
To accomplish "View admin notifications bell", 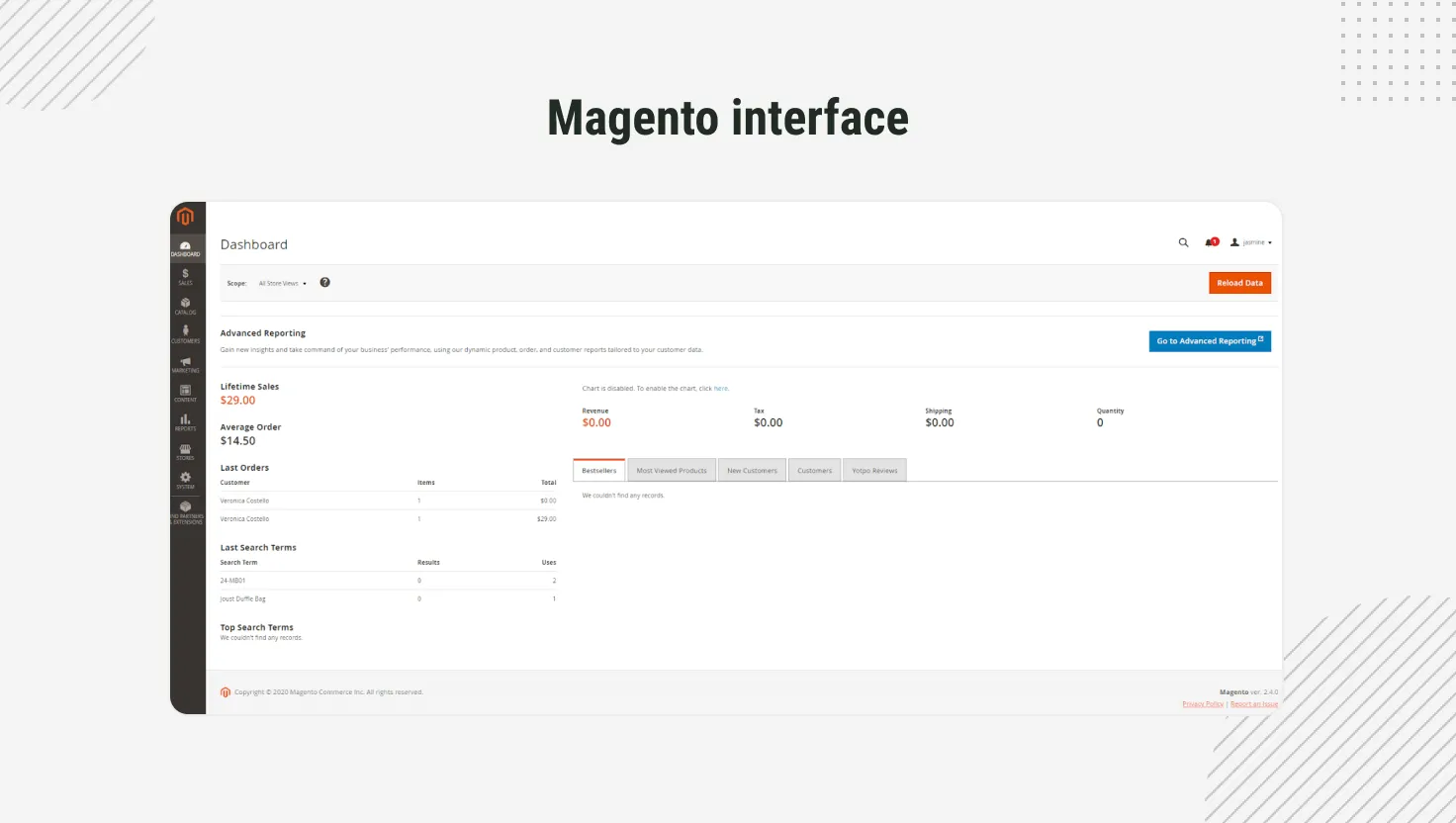I will tap(1209, 242).
